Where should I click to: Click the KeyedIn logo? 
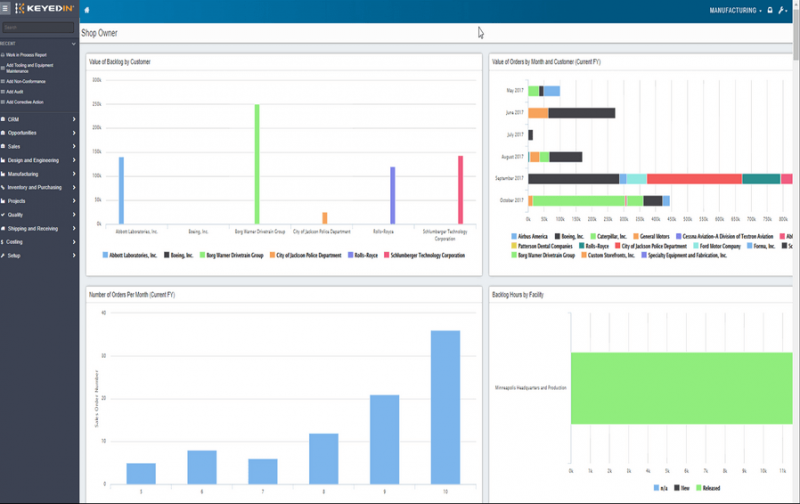tap(44, 9)
